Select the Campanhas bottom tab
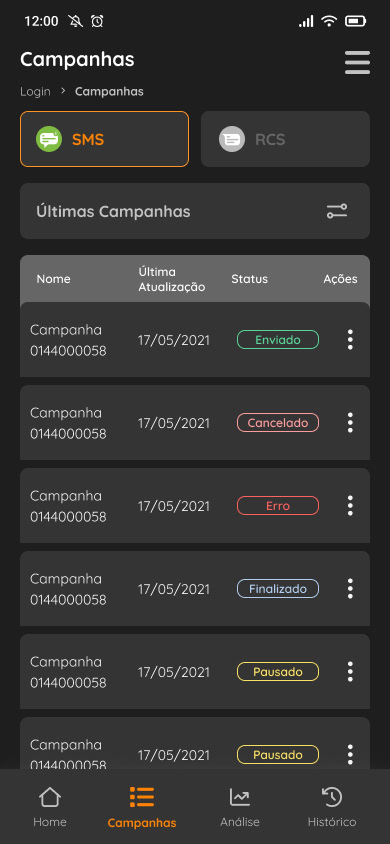The image size is (390, 844). pyautogui.click(x=142, y=807)
